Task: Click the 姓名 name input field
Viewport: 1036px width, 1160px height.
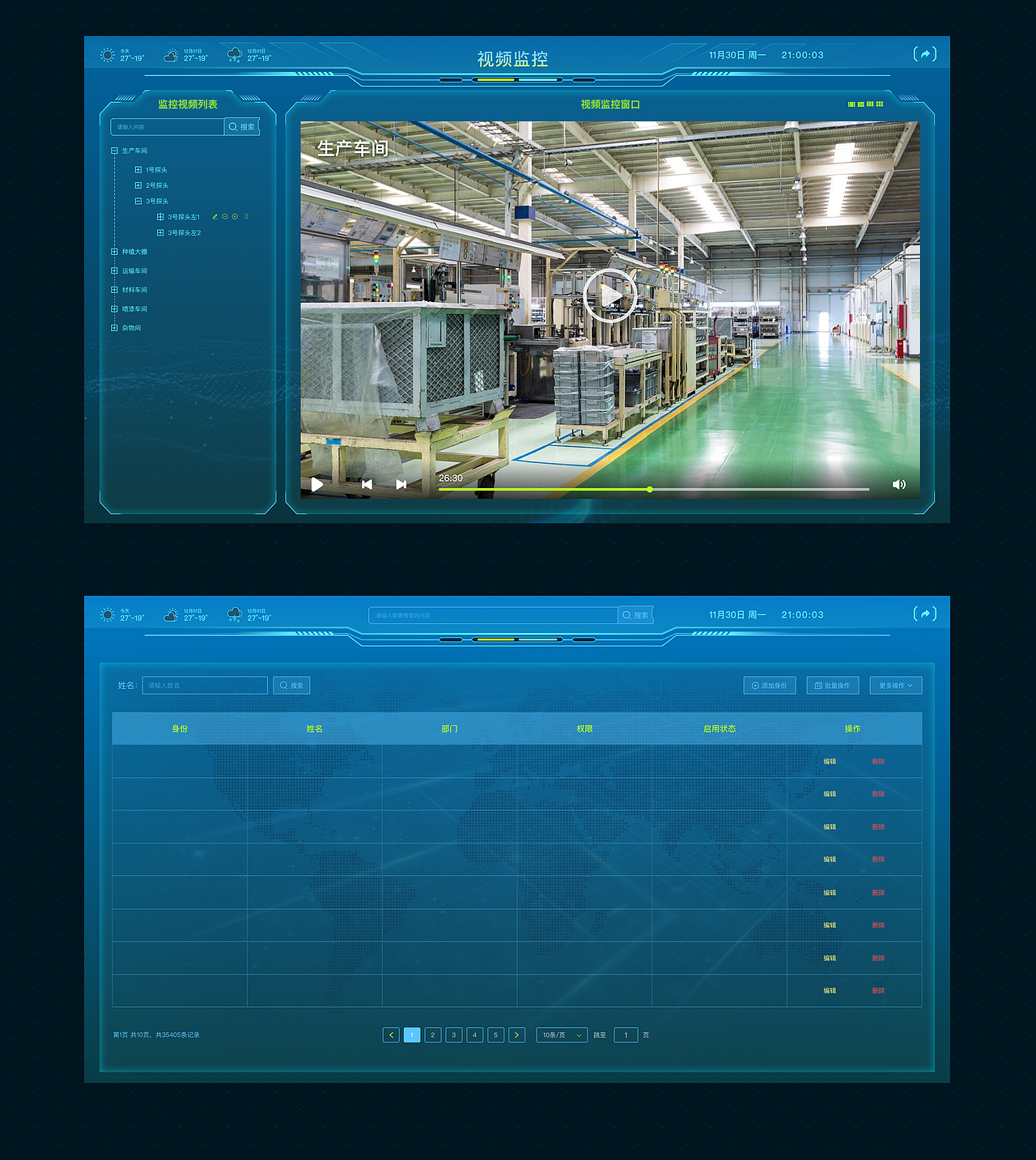Action: [205, 686]
